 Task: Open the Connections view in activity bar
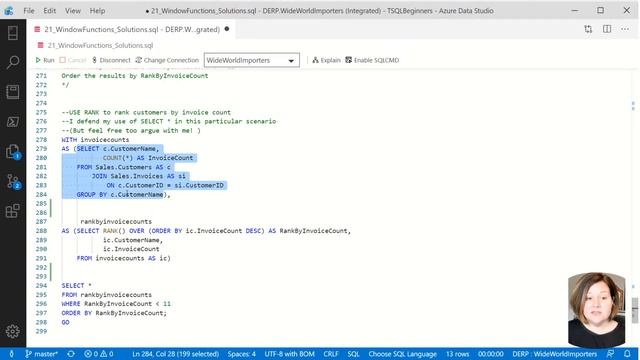point(13,33)
